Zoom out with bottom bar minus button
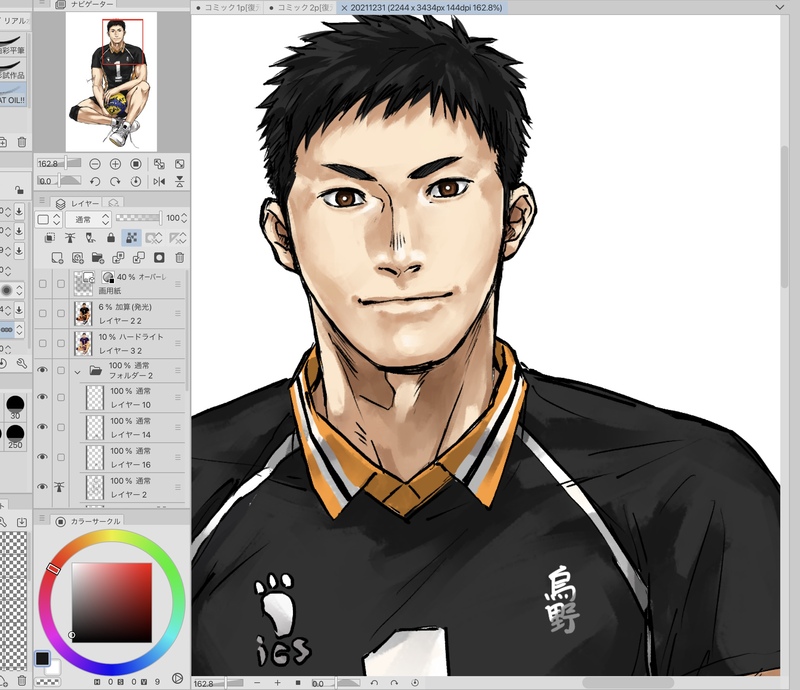The image size is (800, 690). click(257, 683)
